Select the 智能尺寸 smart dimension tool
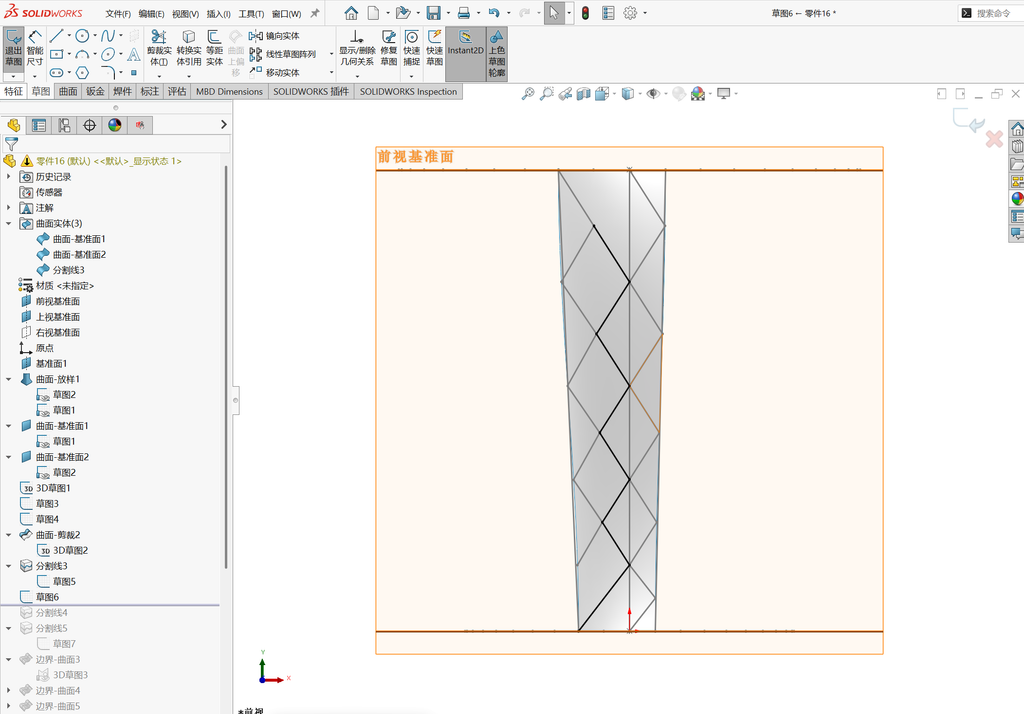The width and height of the screenshot is (1024, 714). click(x=35, y=48)
